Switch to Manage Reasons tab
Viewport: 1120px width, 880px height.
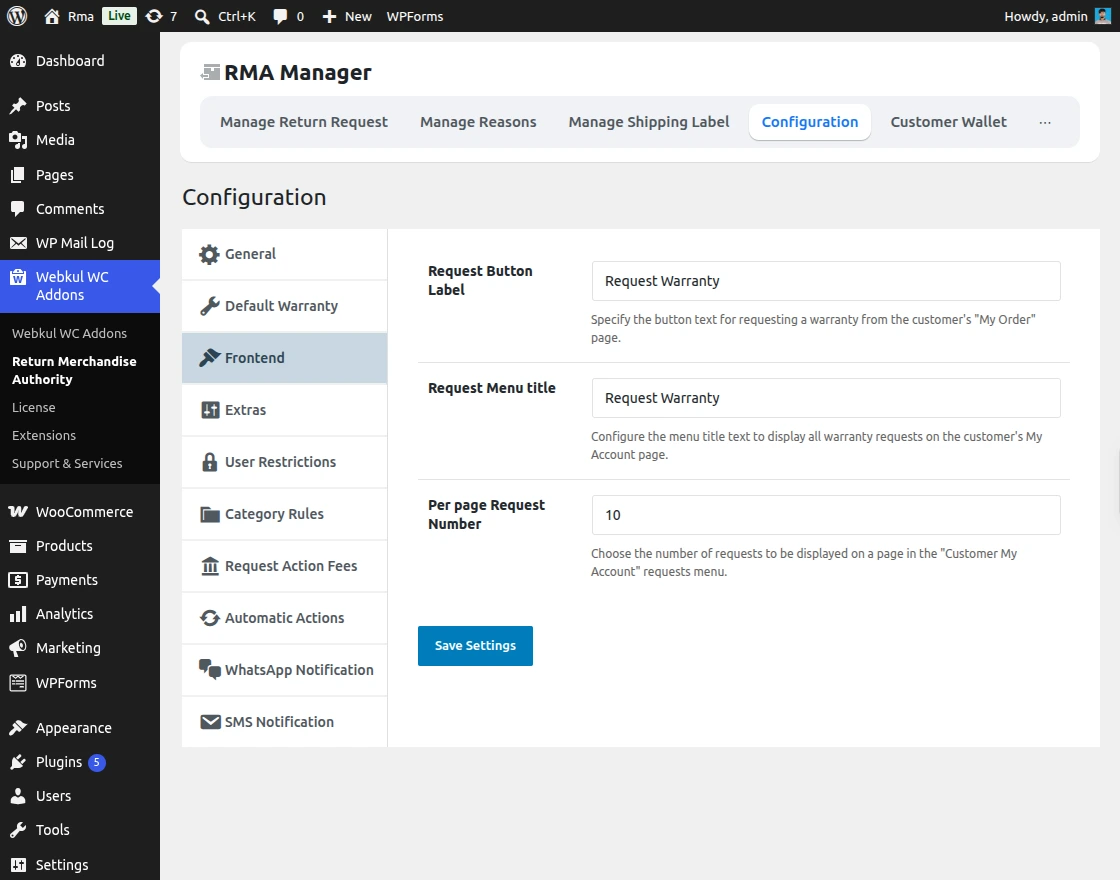pyautogui.click(x=478, y=122)
